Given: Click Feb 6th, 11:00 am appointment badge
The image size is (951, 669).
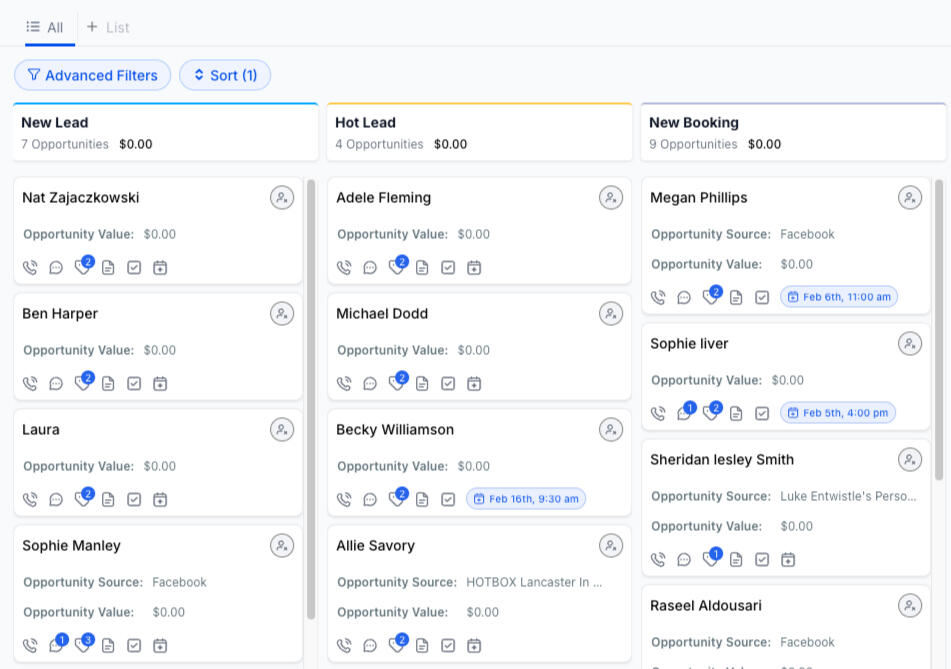Looking at the screenshot, I should click(839, 297).
